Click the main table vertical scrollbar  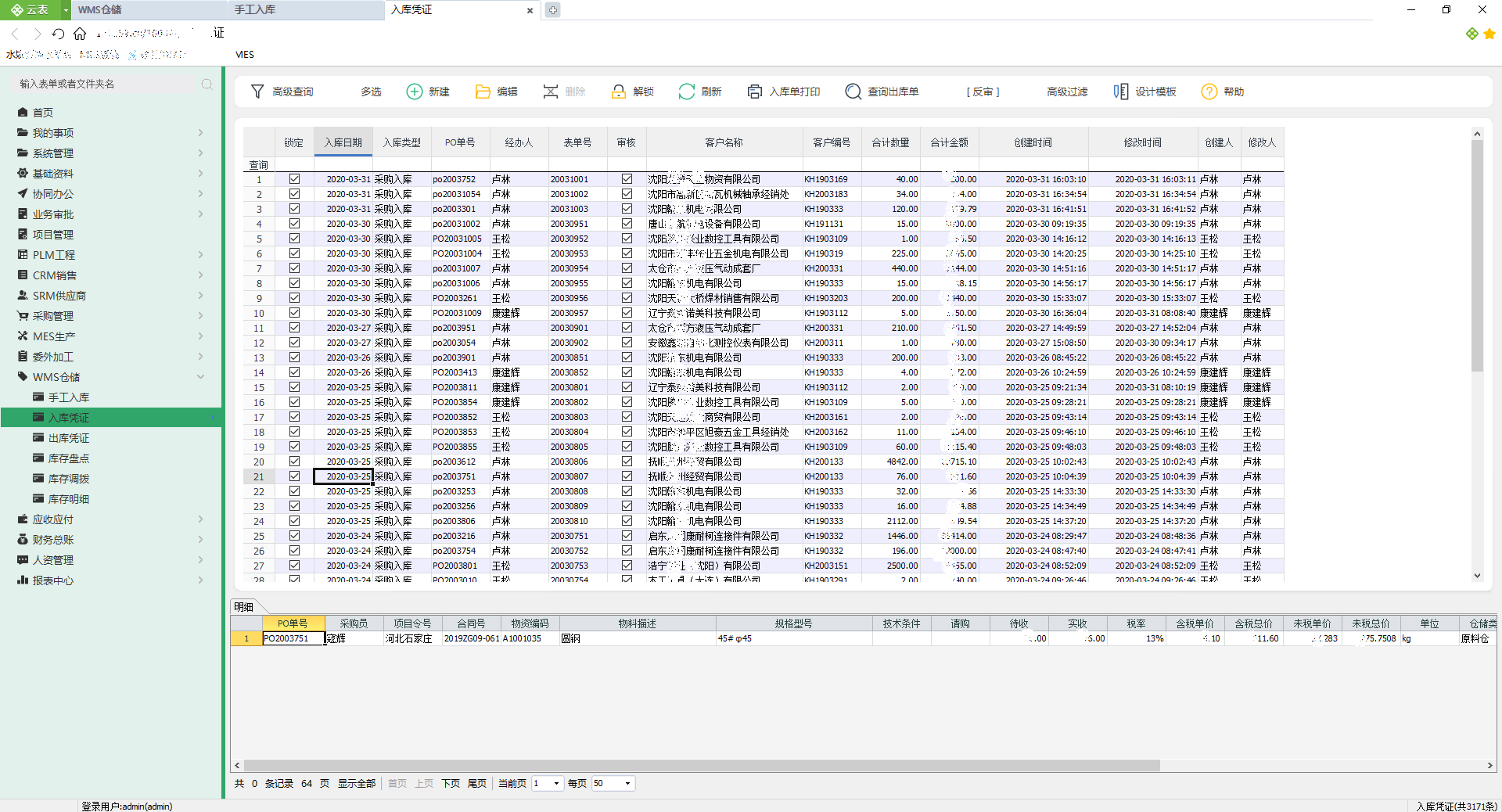pyautogui.click(x=1477, y=256)
